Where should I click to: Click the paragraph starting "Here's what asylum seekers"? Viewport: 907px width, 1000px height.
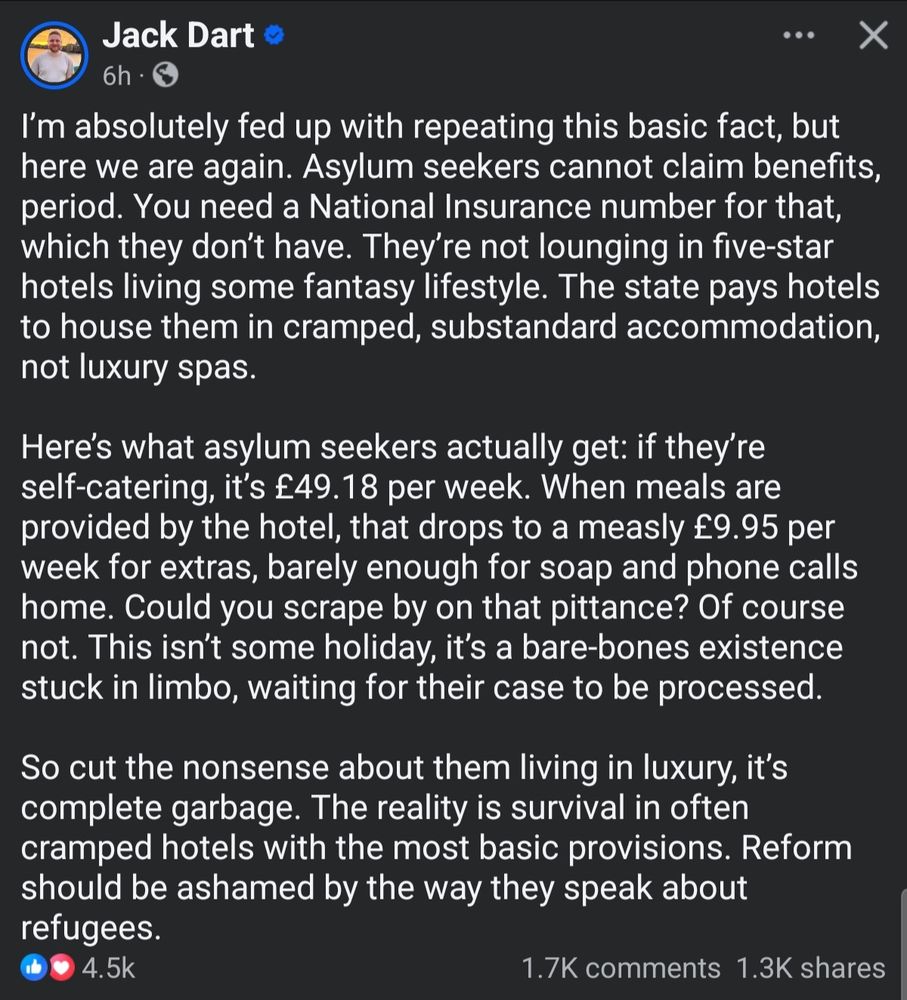[x=439, y=567]
